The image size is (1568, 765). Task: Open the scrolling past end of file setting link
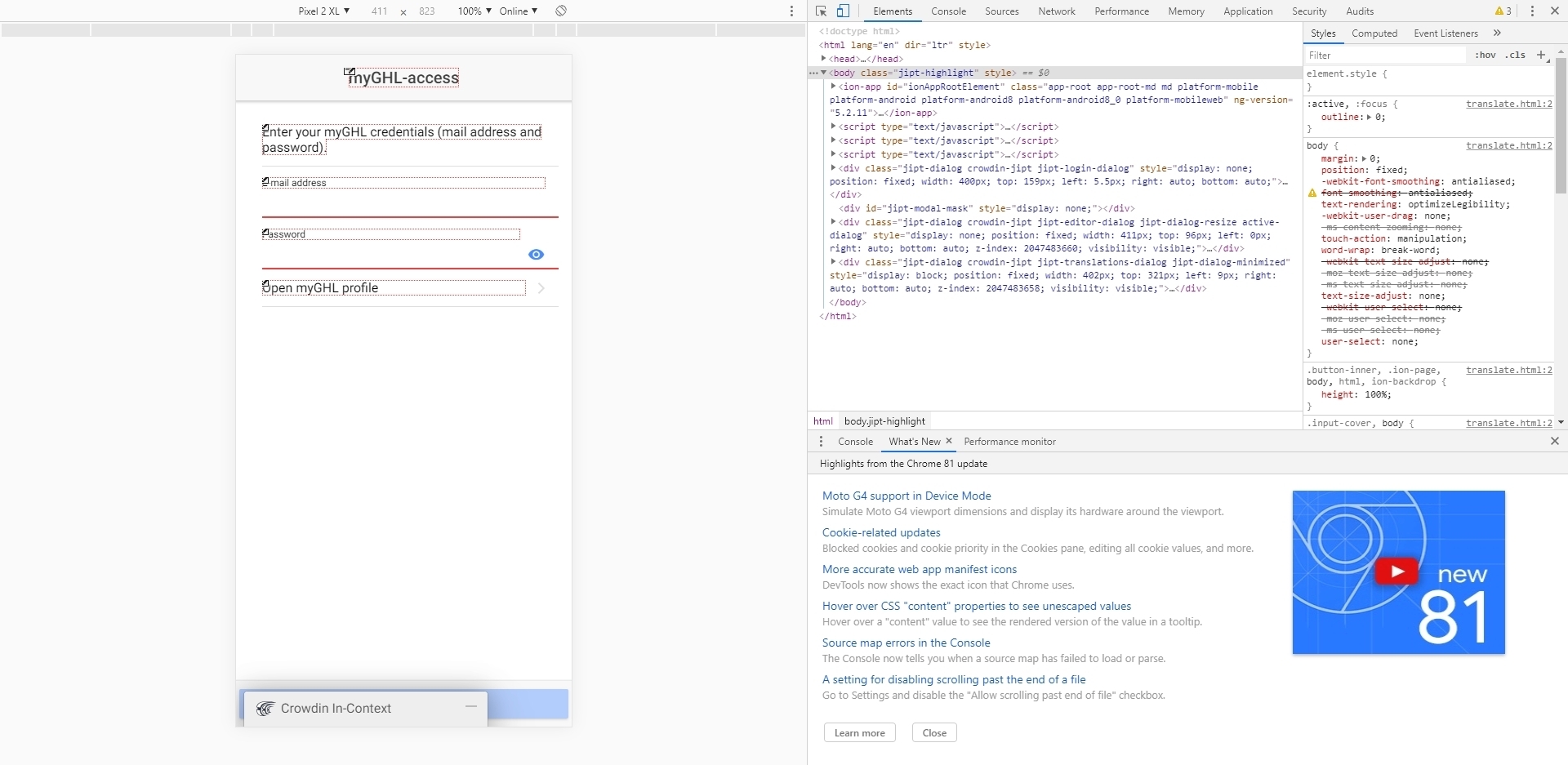[954, 679]
